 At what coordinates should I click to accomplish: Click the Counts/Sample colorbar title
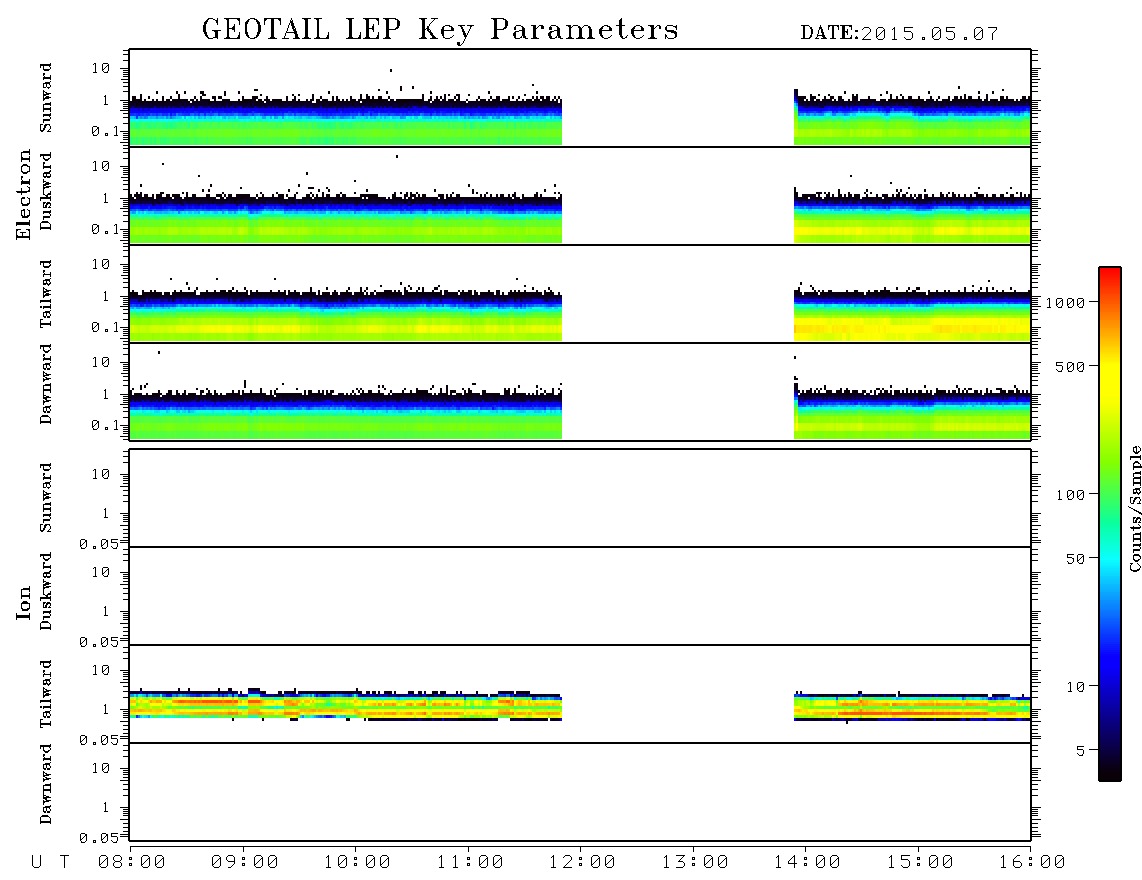[x=1134, y=508]
